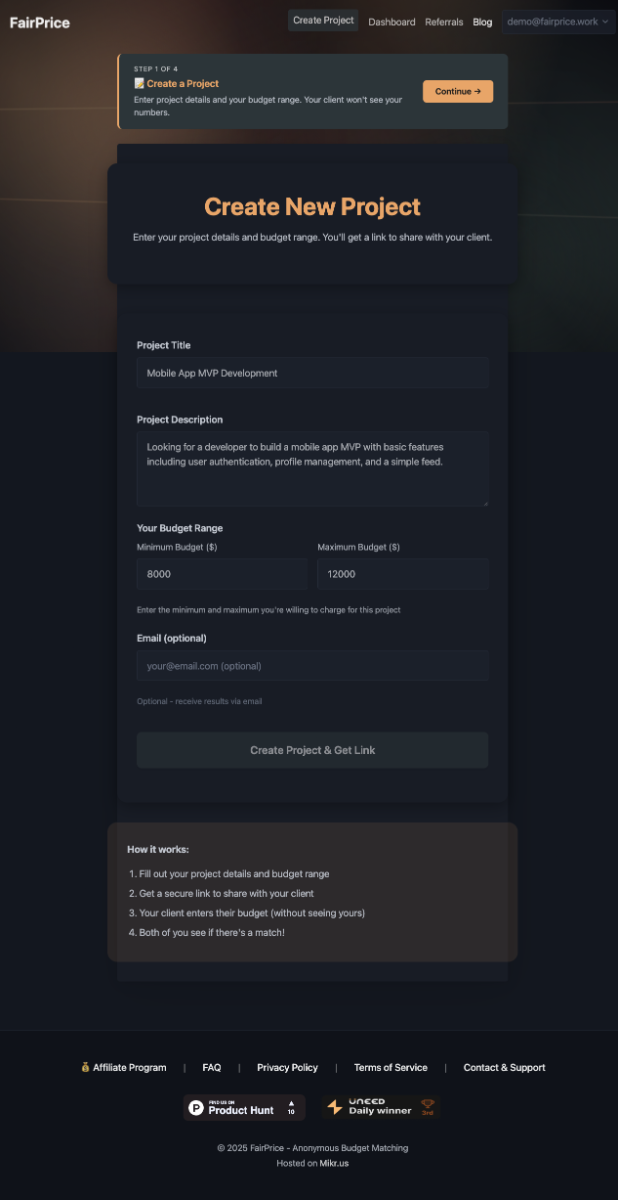Visit the Mikr.us hosting link
Screen dimensions: 618x1200
[x=334, y=1164]
